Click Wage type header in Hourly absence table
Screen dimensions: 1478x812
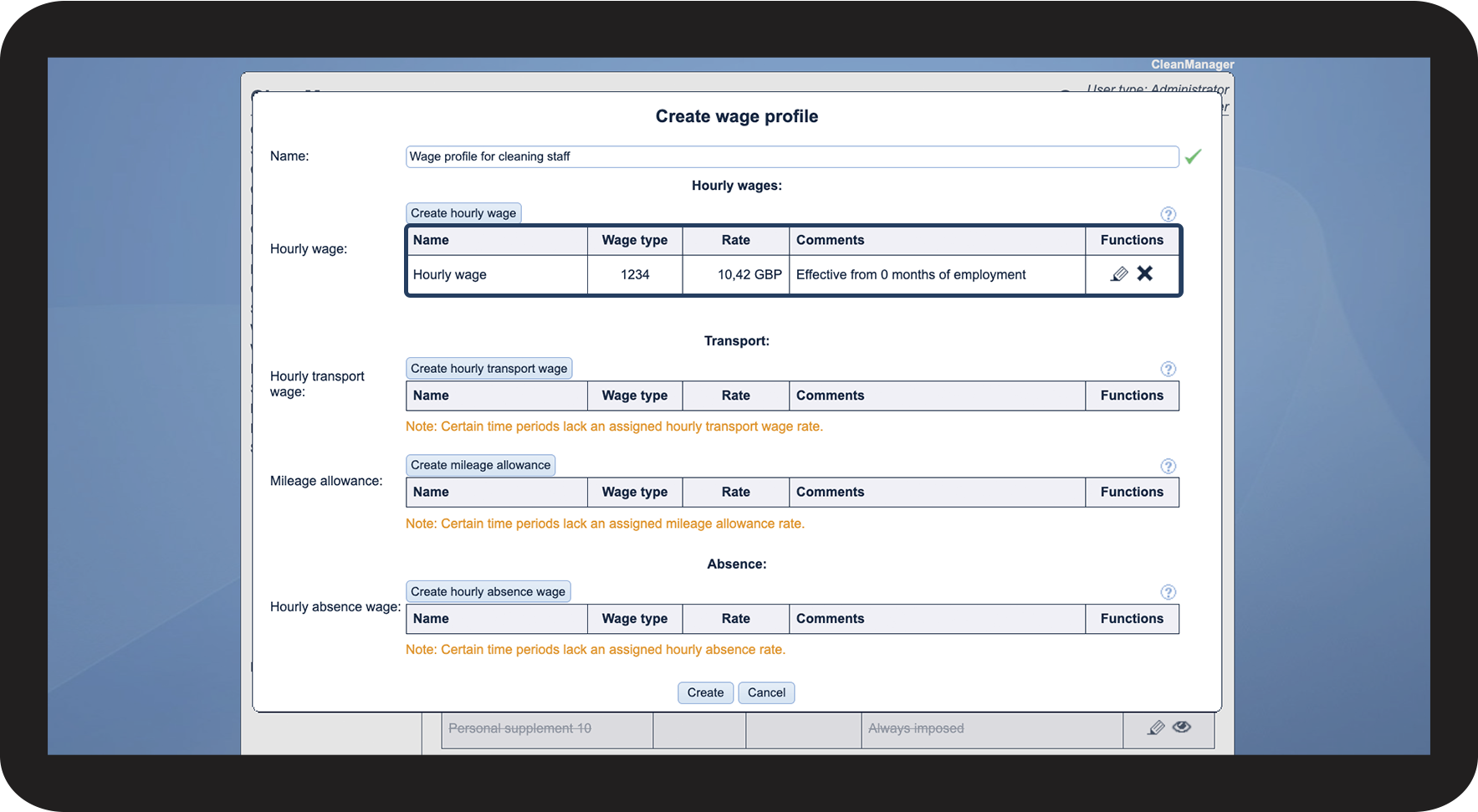635,619
